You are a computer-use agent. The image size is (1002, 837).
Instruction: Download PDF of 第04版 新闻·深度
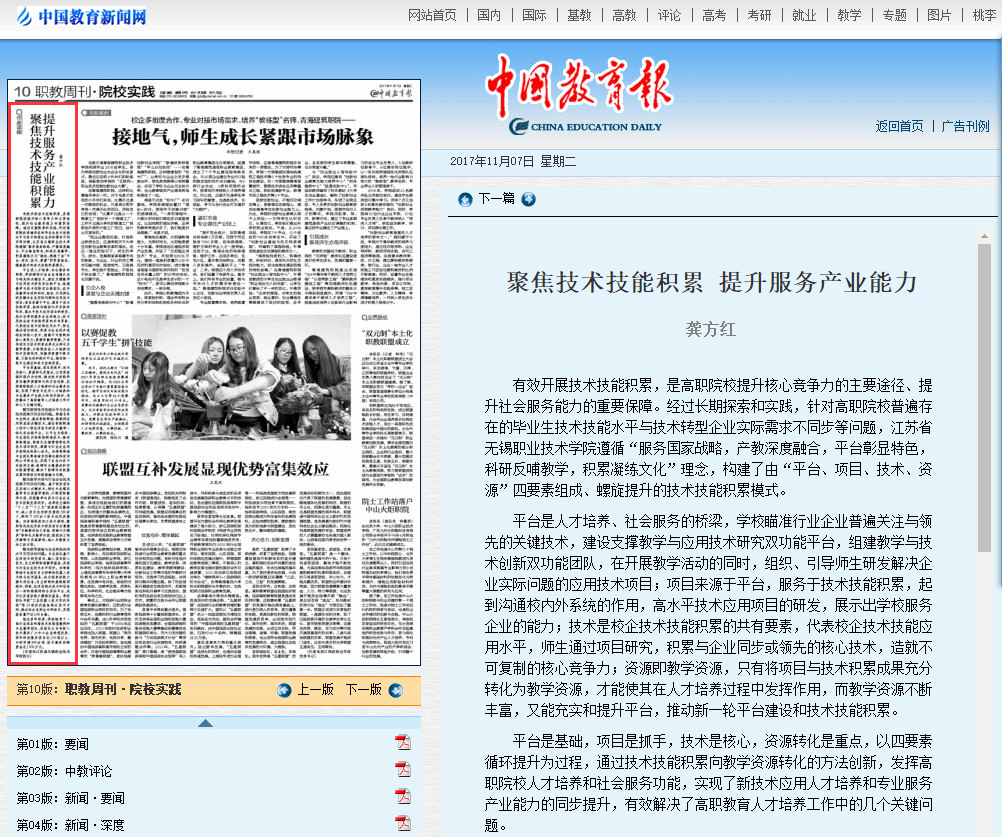tap(403, 824)
